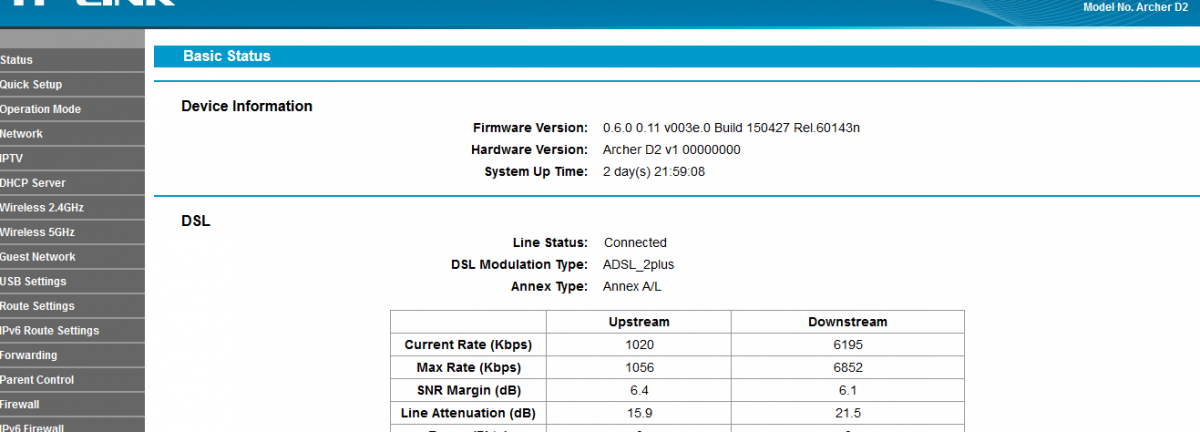Select downstream line attenuation 21.5
The height and width of the screenshot is (432, 1200).
(x=848, y=413)
